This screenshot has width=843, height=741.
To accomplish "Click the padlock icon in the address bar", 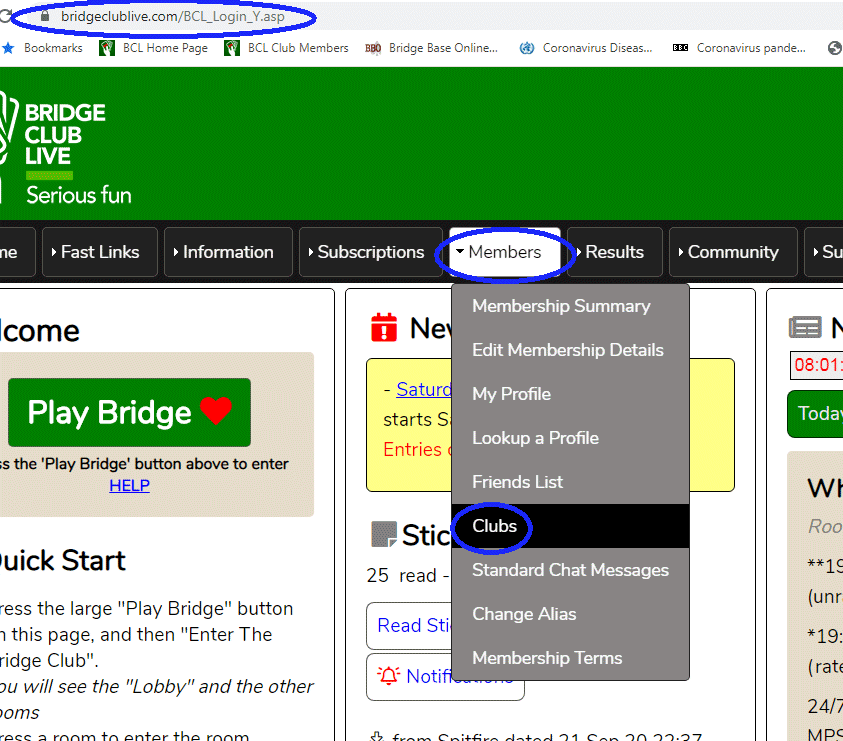I will (x=42, y=17).
